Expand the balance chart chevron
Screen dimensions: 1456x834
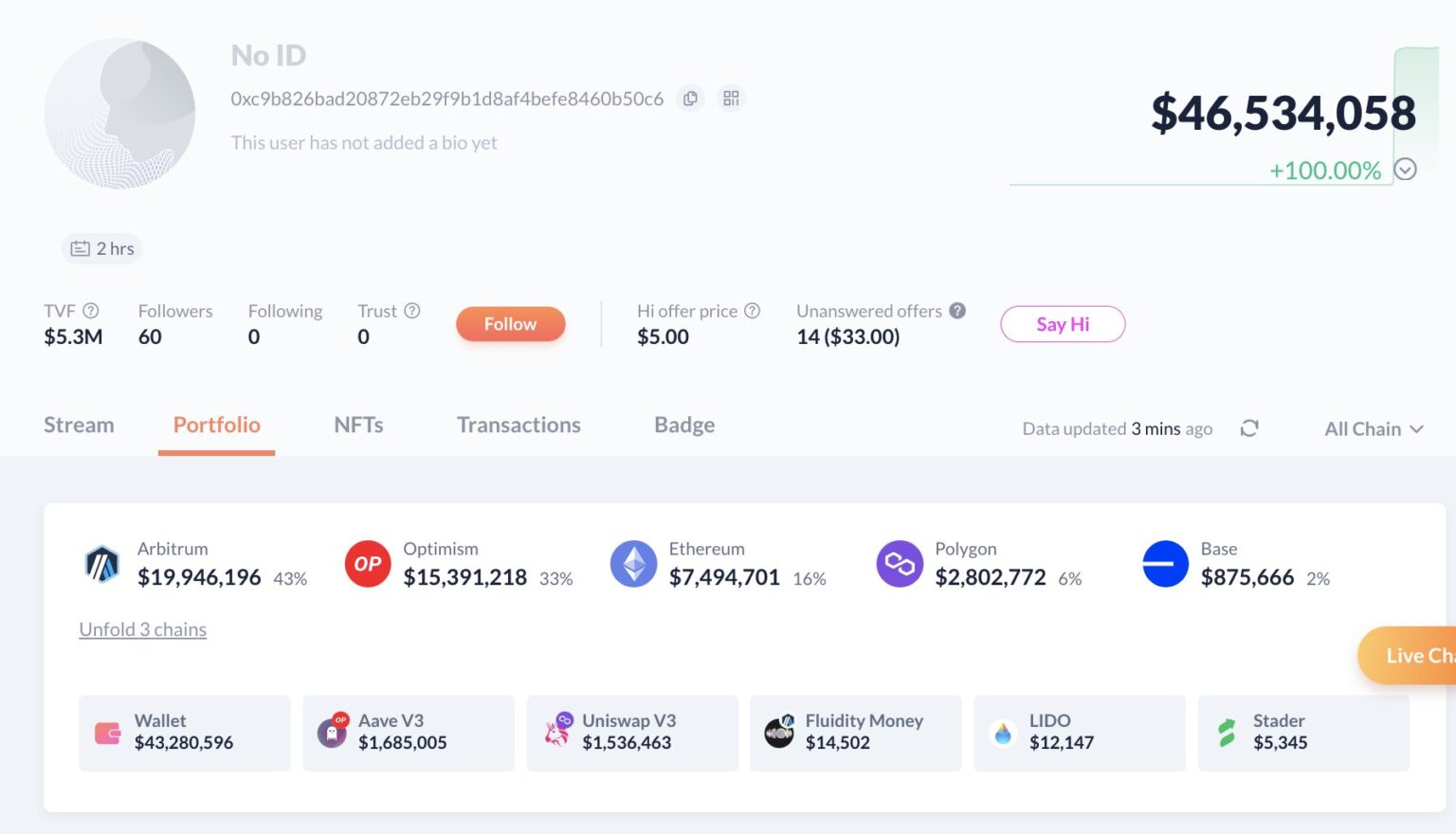pos(1405,170)
